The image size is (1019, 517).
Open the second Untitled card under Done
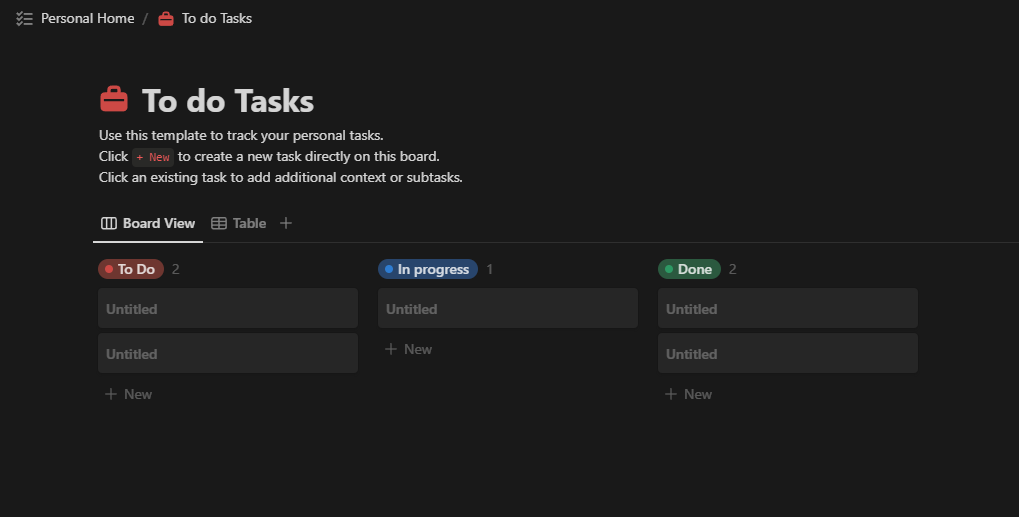(788, 353)
